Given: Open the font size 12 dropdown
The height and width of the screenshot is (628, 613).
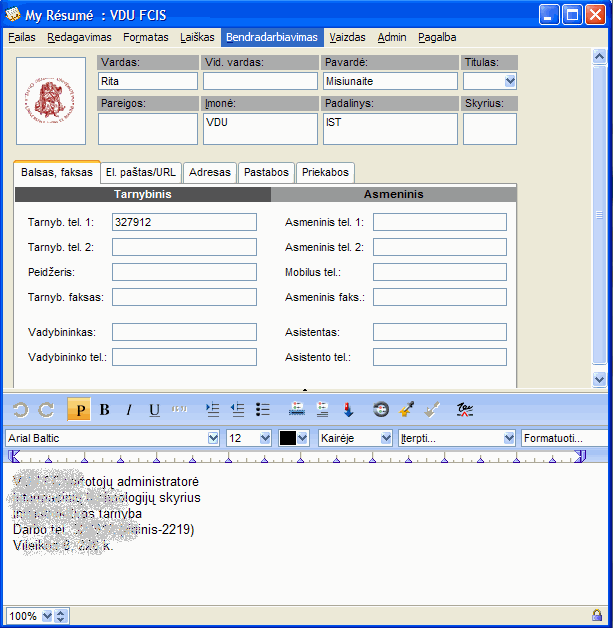Looking at the screenshot, I should click(265, 438).
